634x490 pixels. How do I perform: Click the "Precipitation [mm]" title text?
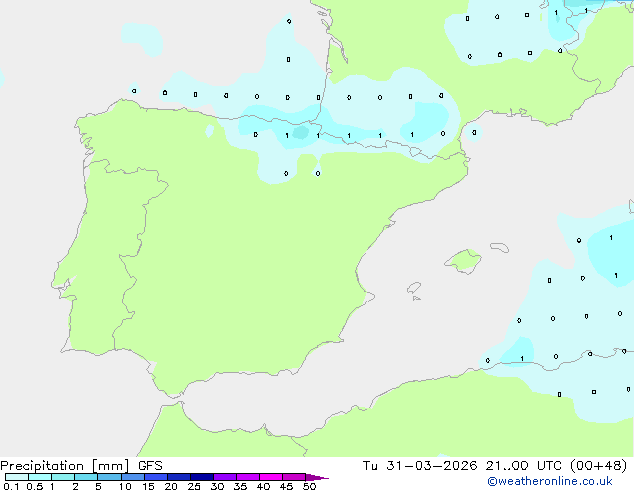pos(65,466)
